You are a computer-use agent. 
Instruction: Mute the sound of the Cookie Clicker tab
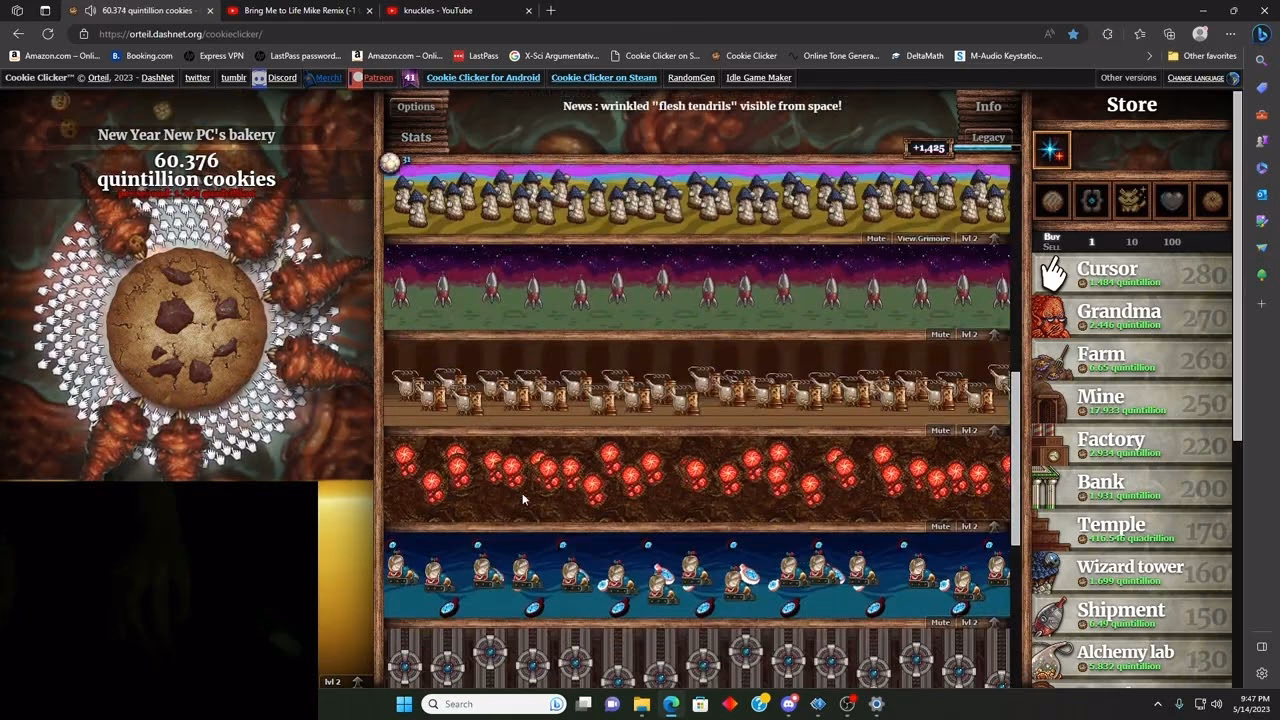pyautogui.click(x=91, y=11)
